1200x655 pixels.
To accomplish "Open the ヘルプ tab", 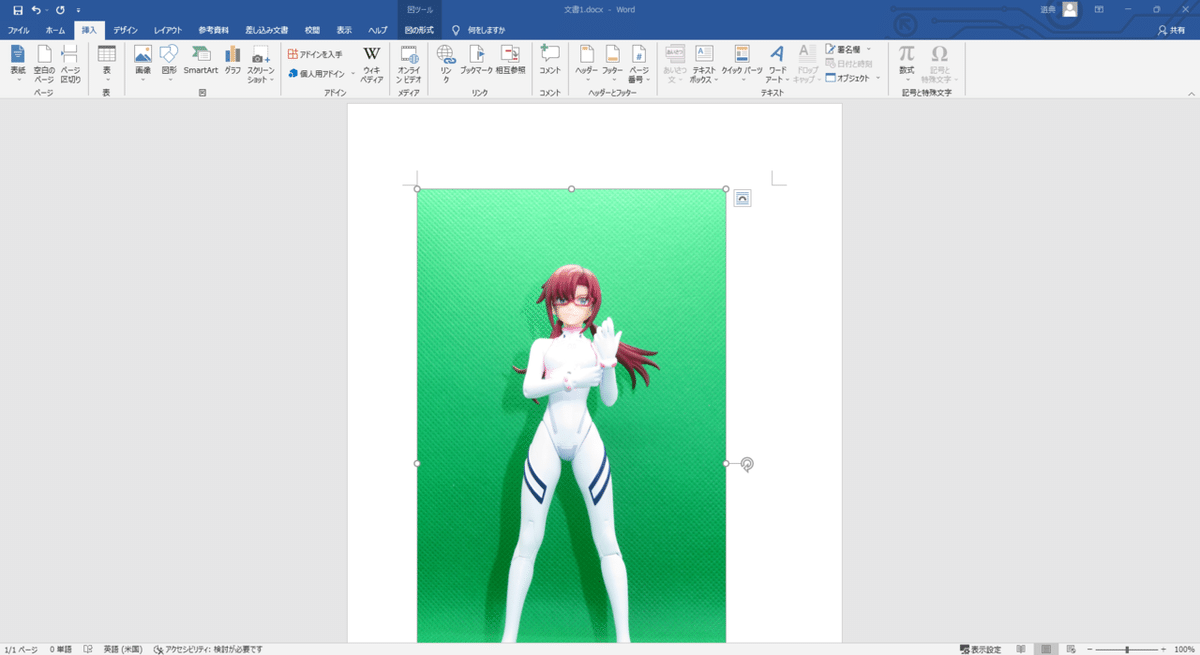I will pos(377,31).
